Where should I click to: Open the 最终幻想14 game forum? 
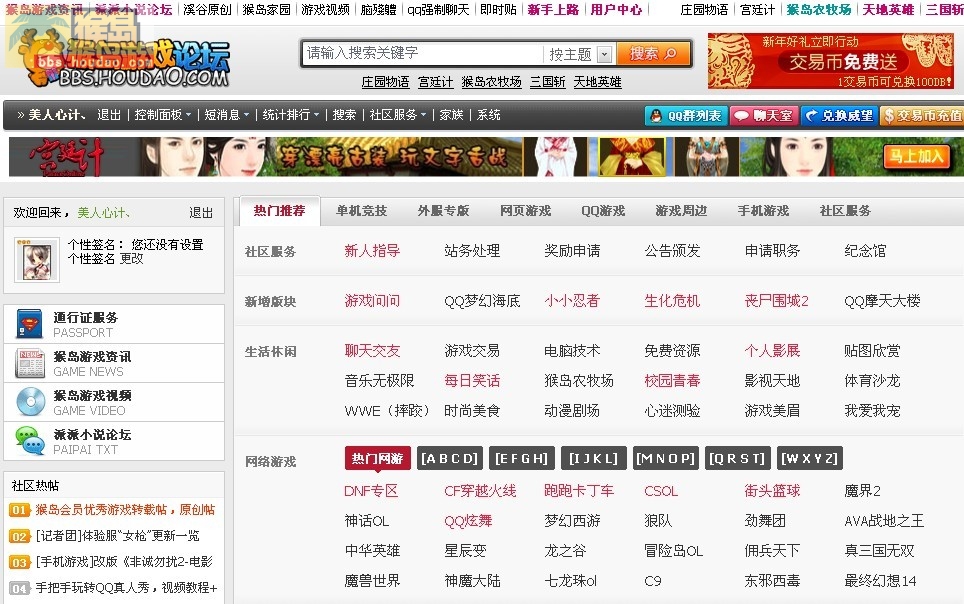click(x=880, y=581)
